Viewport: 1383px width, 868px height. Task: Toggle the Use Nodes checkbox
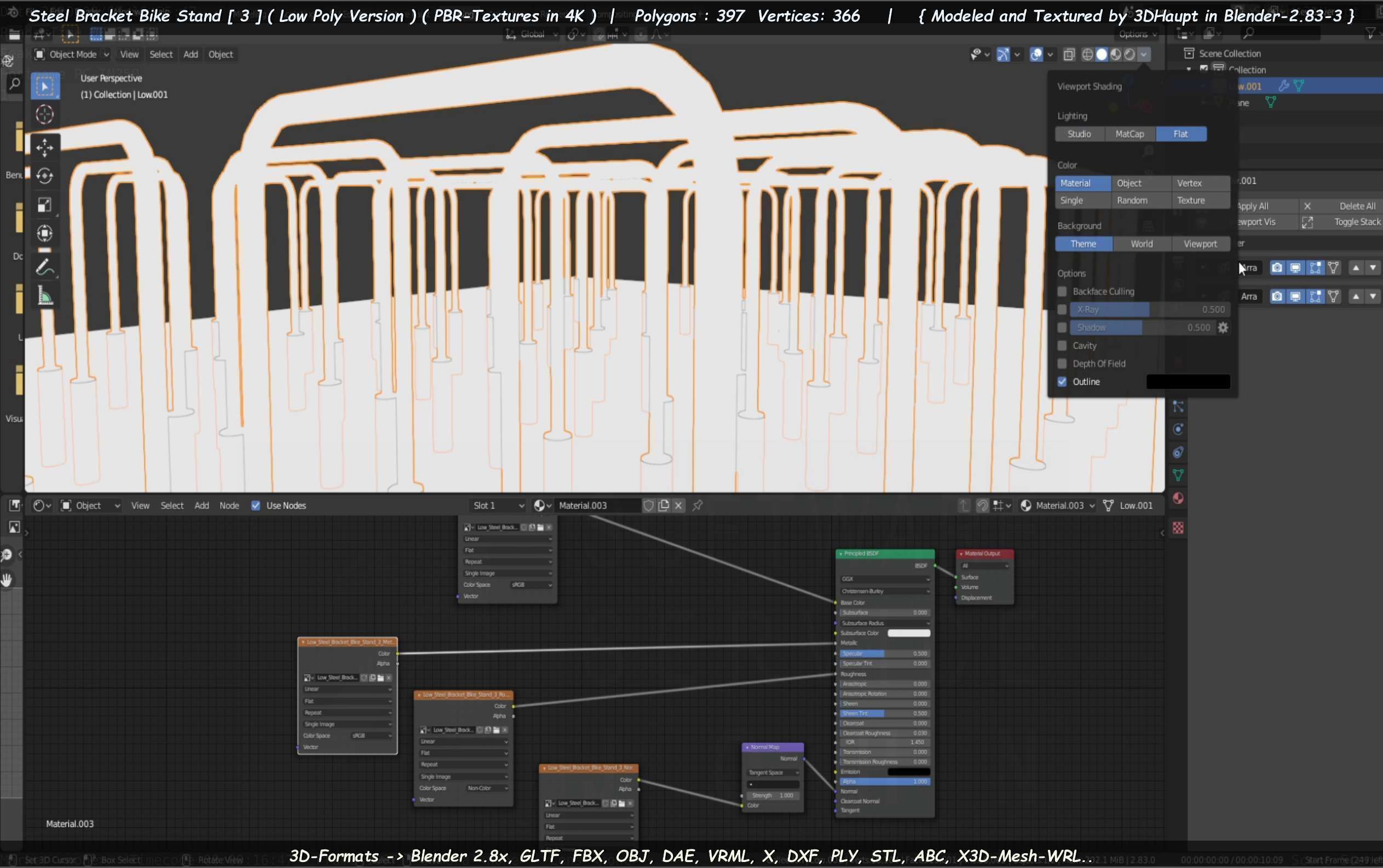256,505
